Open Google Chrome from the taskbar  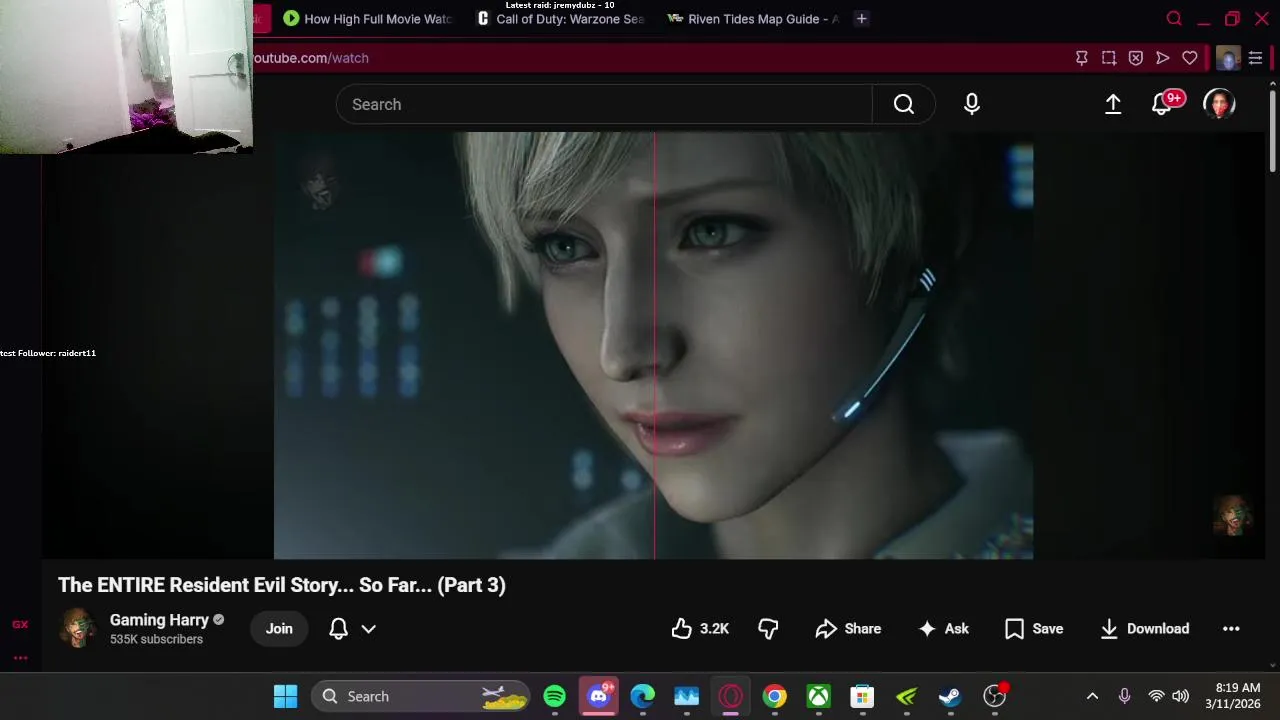[775, 696]
